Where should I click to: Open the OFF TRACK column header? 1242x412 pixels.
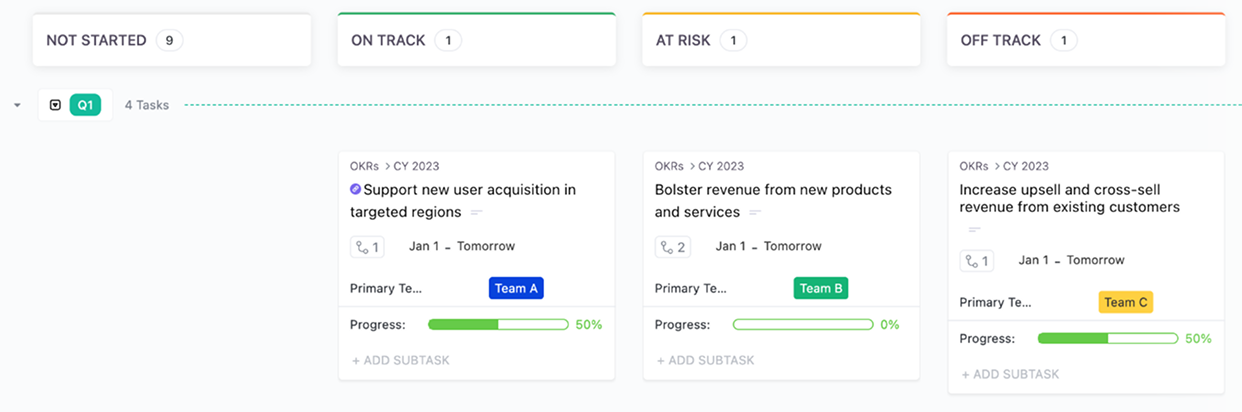(1086, 40)
